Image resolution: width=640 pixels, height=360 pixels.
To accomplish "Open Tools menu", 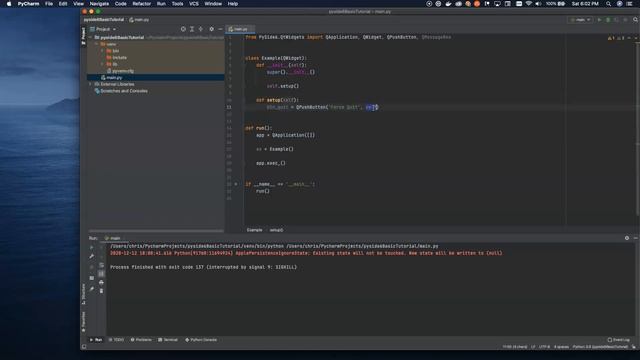I will point(177,4).
